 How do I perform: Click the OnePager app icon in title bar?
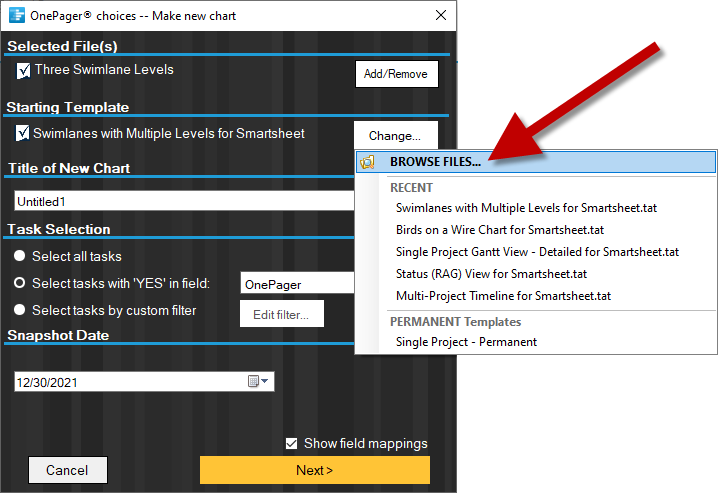[x=17, y=15]
